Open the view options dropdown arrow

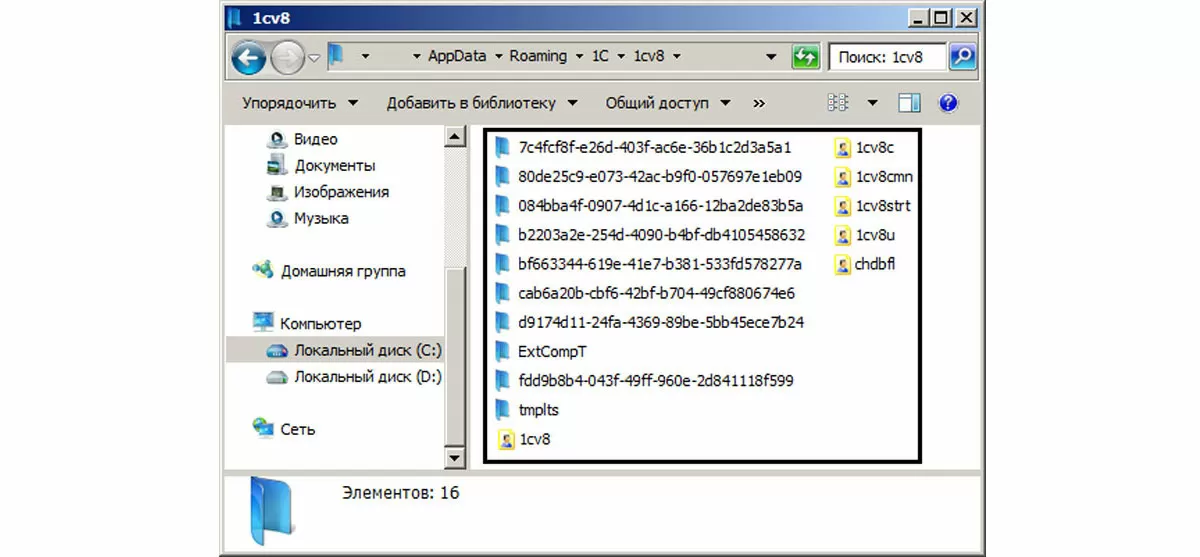click(x=872, y=103)
